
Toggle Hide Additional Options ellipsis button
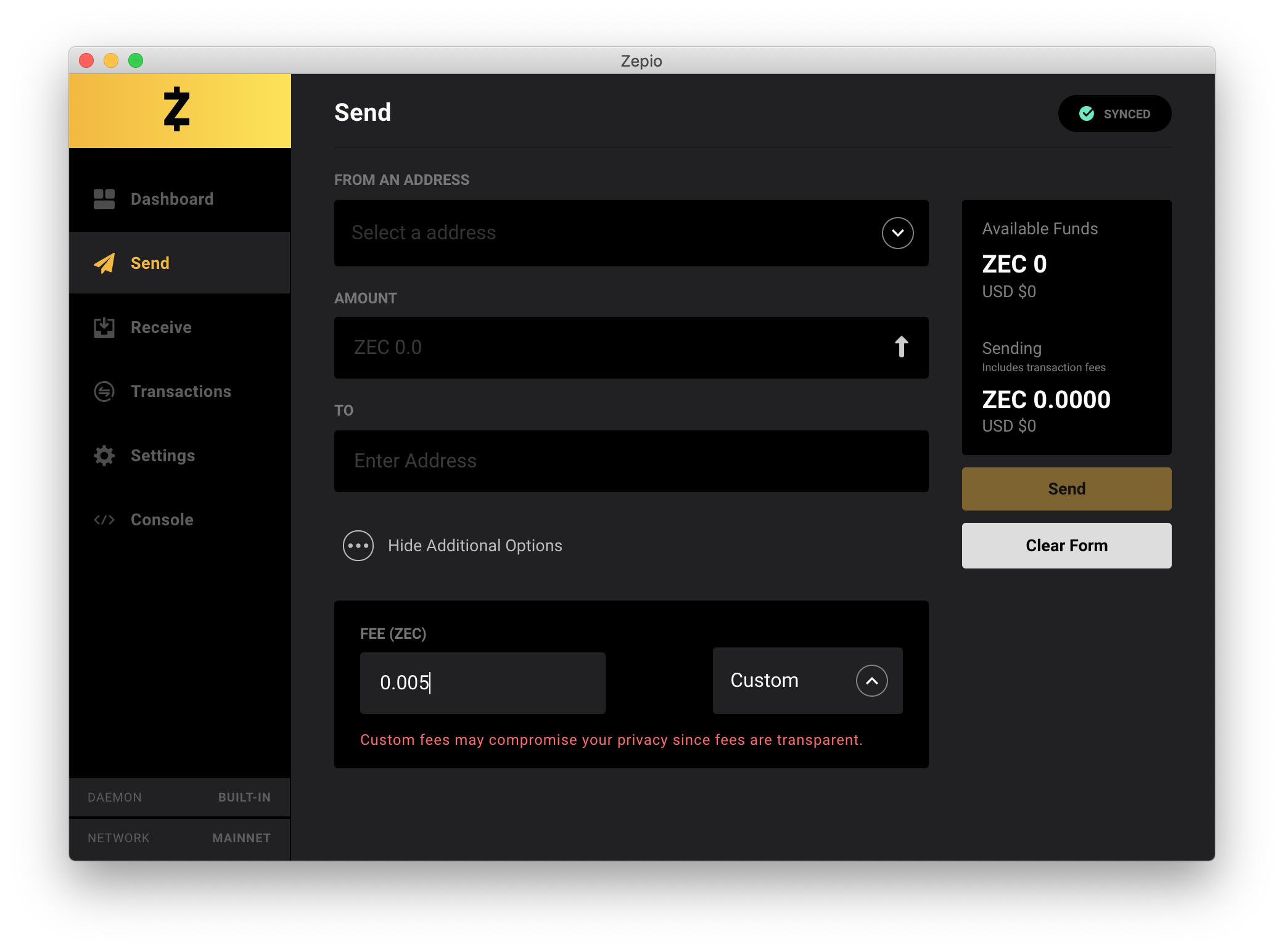[358, 546]
